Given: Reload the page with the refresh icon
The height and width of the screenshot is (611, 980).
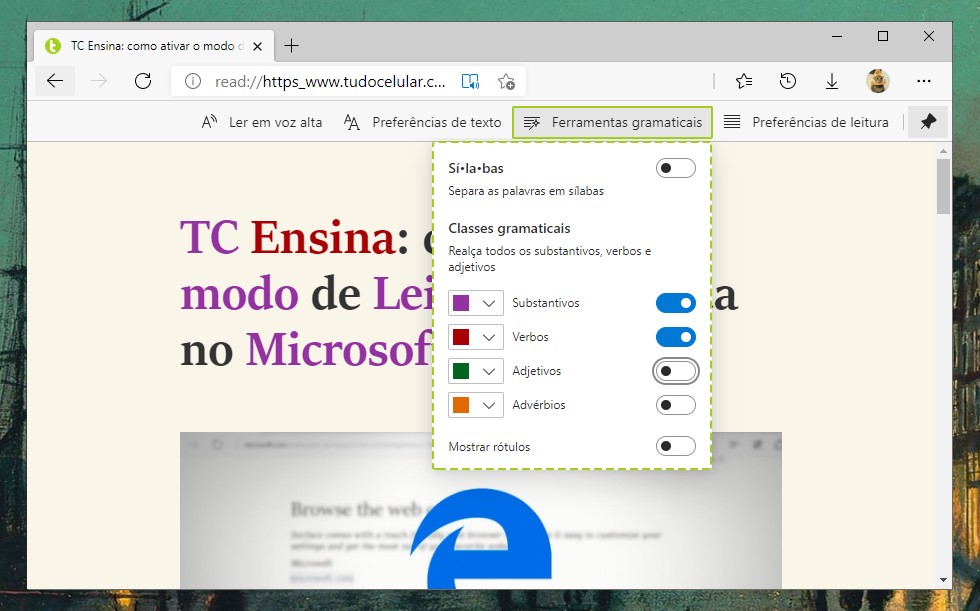Looking at the screenshot, I should pyautogui.click(x=143, y=81).
